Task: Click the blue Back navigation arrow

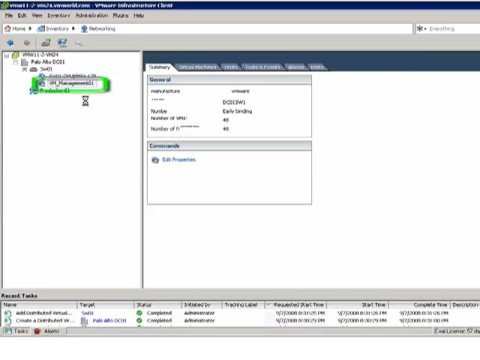Action: [10, 43]
